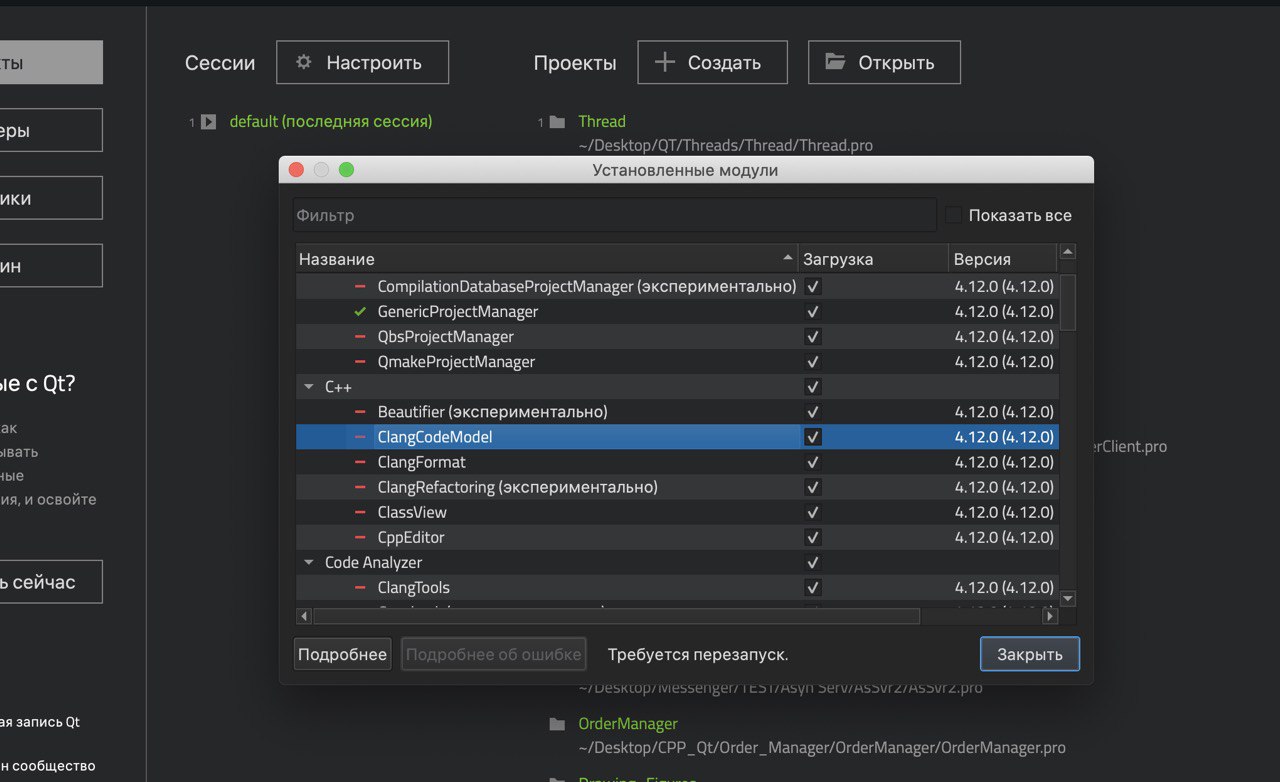Click the Подробнее button
1280x782 pixels.
(342, 654)
